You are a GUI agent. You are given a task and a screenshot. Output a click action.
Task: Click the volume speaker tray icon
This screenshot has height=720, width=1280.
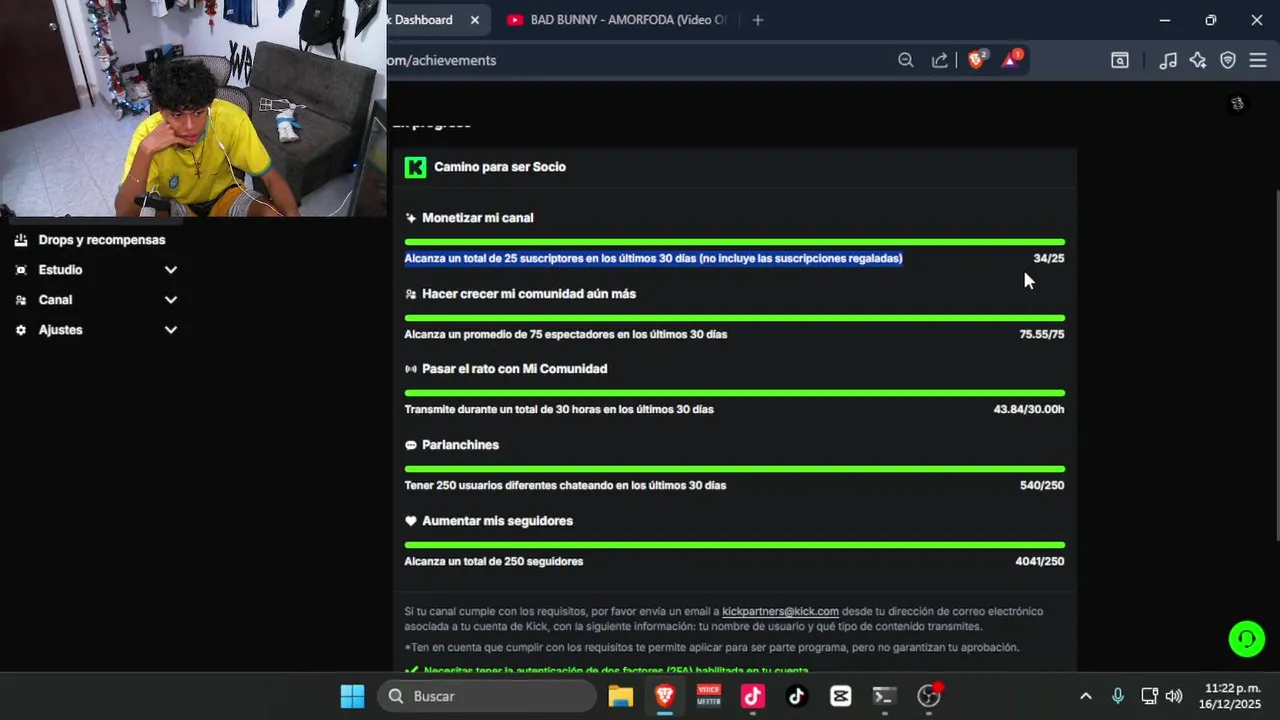click(1174, 696)
